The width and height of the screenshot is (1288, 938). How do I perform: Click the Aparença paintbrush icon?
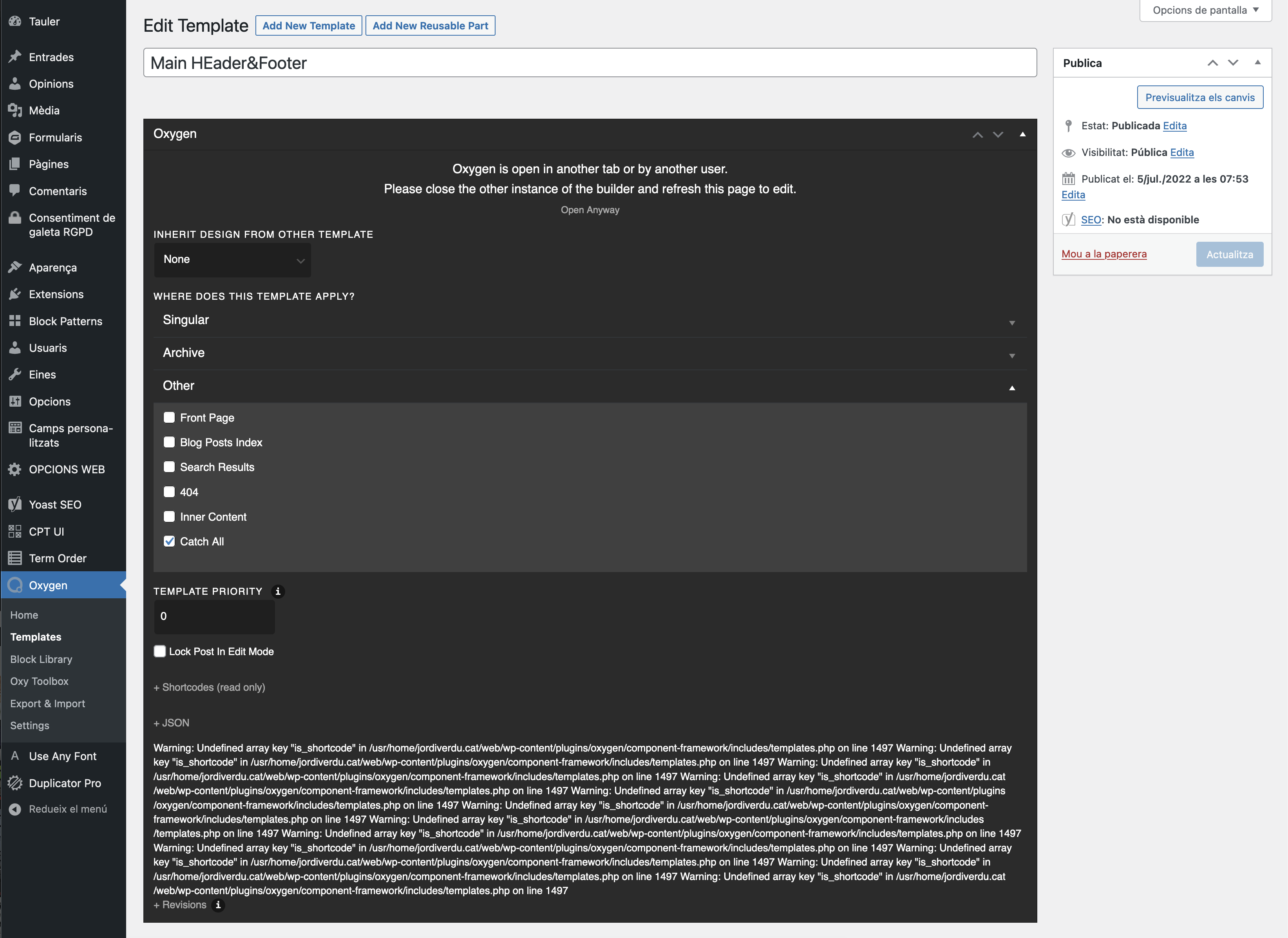(15, 267)
